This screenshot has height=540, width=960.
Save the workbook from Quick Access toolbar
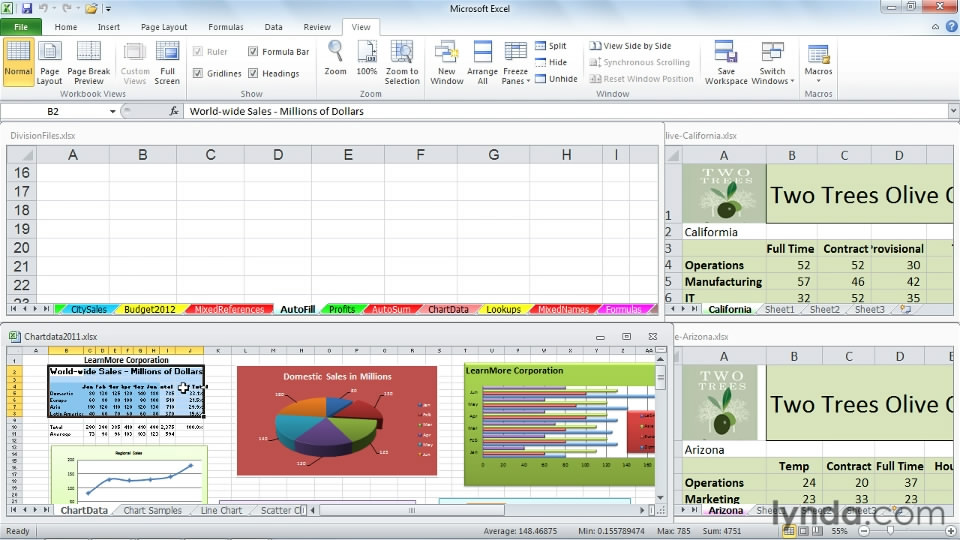click(x=26, y=9)
